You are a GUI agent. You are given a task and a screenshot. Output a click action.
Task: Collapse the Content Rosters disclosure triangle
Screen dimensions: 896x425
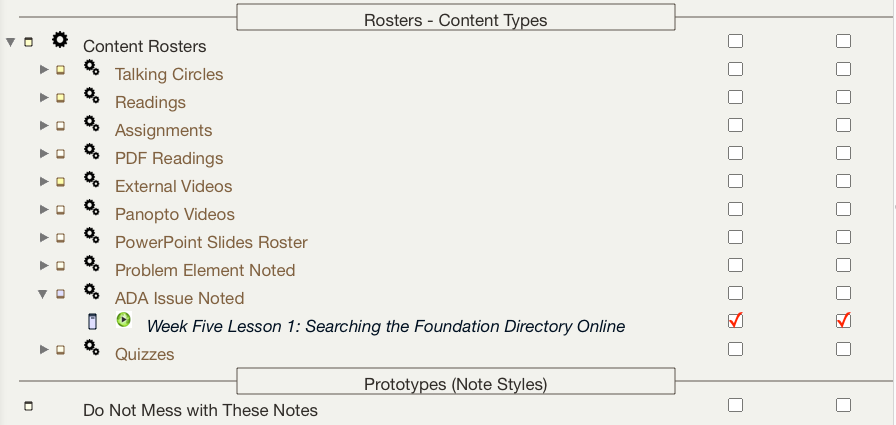point(11,42)
